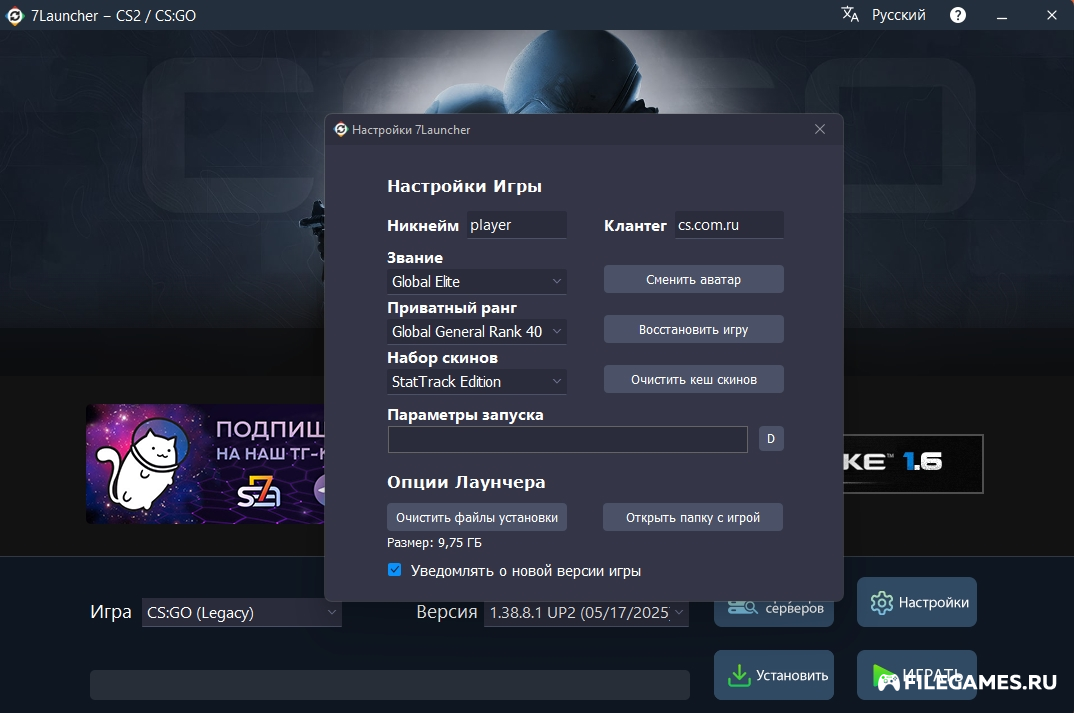This screenshot has height=713, width=1074.
Task: Minimize the 7Launcher main window
Action: [x=1002, y=15]
